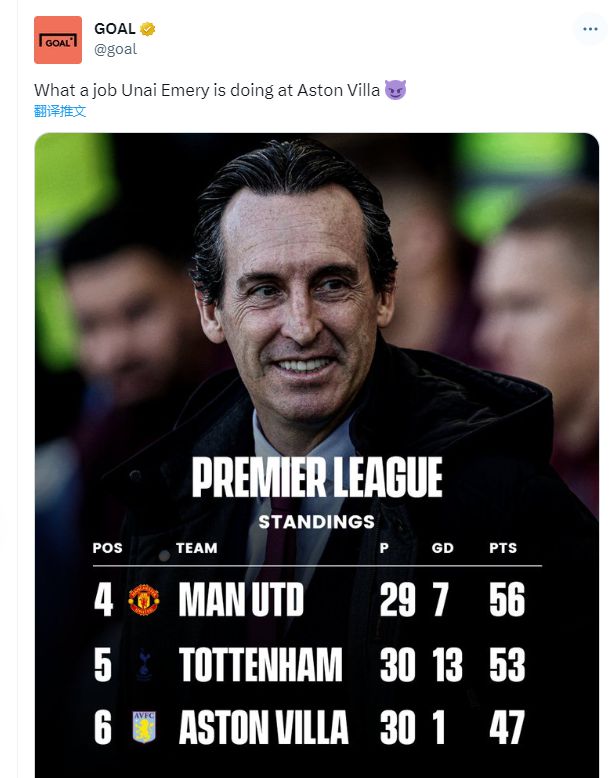
Task: Select the TOTTENHAM team name
Action: pos(260,665)
